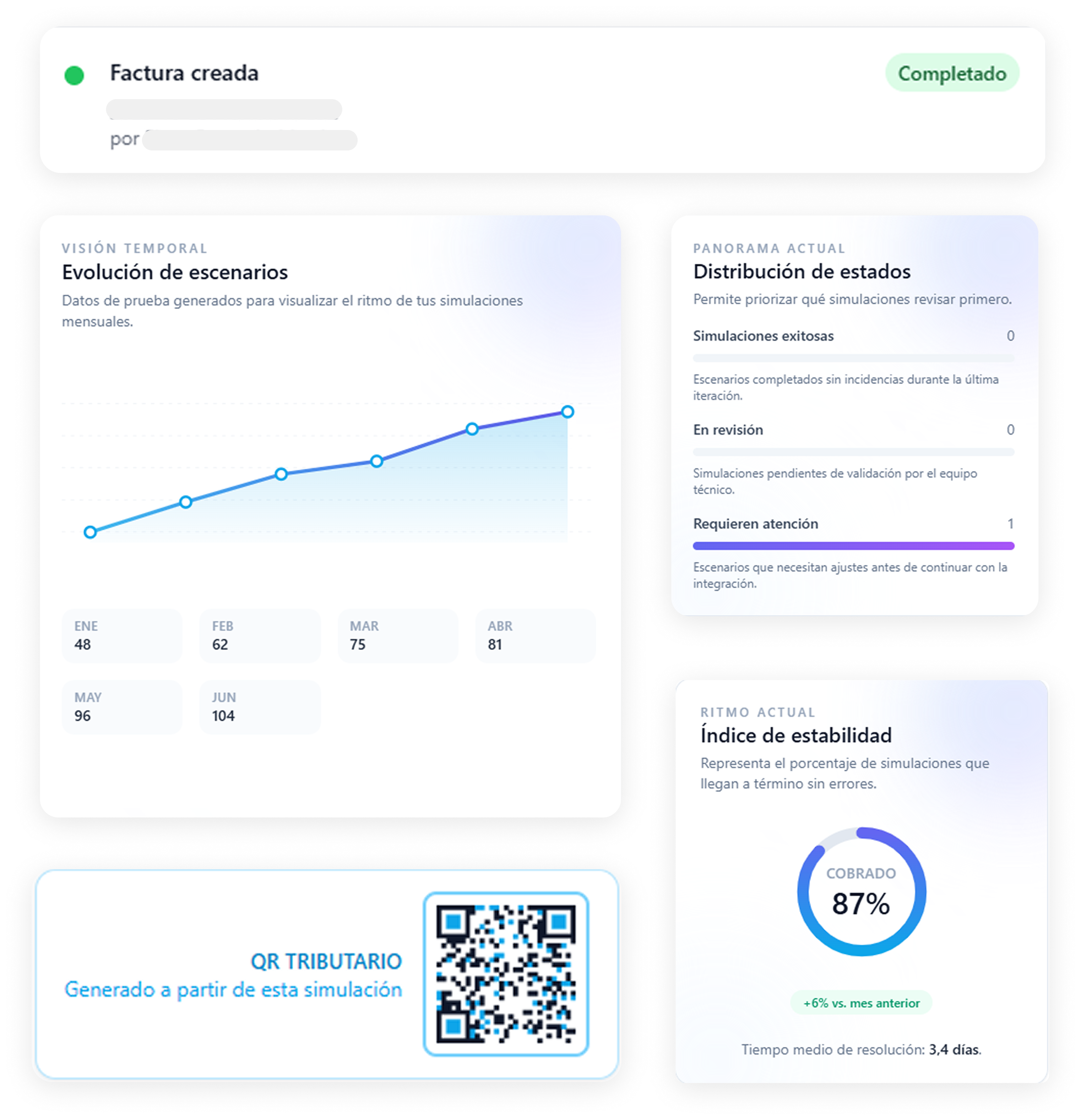Click the 87% Cobrado donut gauge
Screen dimensions: 1081x1120
click(x=862, y=892)
